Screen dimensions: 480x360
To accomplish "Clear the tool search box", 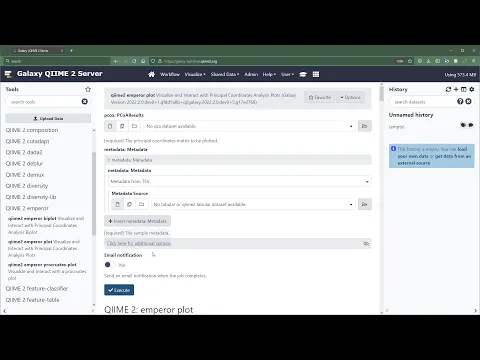I will [x=85, y=101].
